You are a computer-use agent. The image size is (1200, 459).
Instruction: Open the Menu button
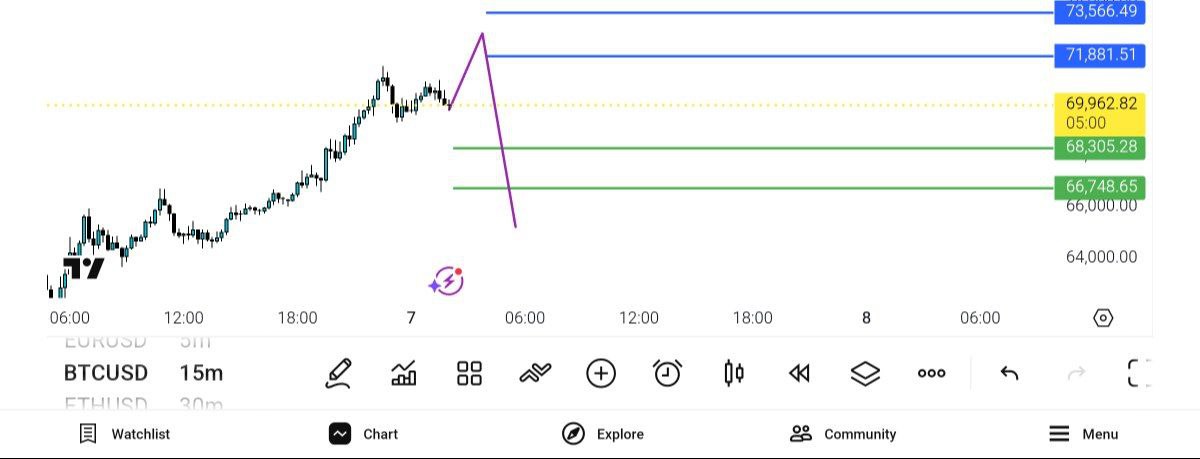pyautogui.click(x=1083, y=434)
